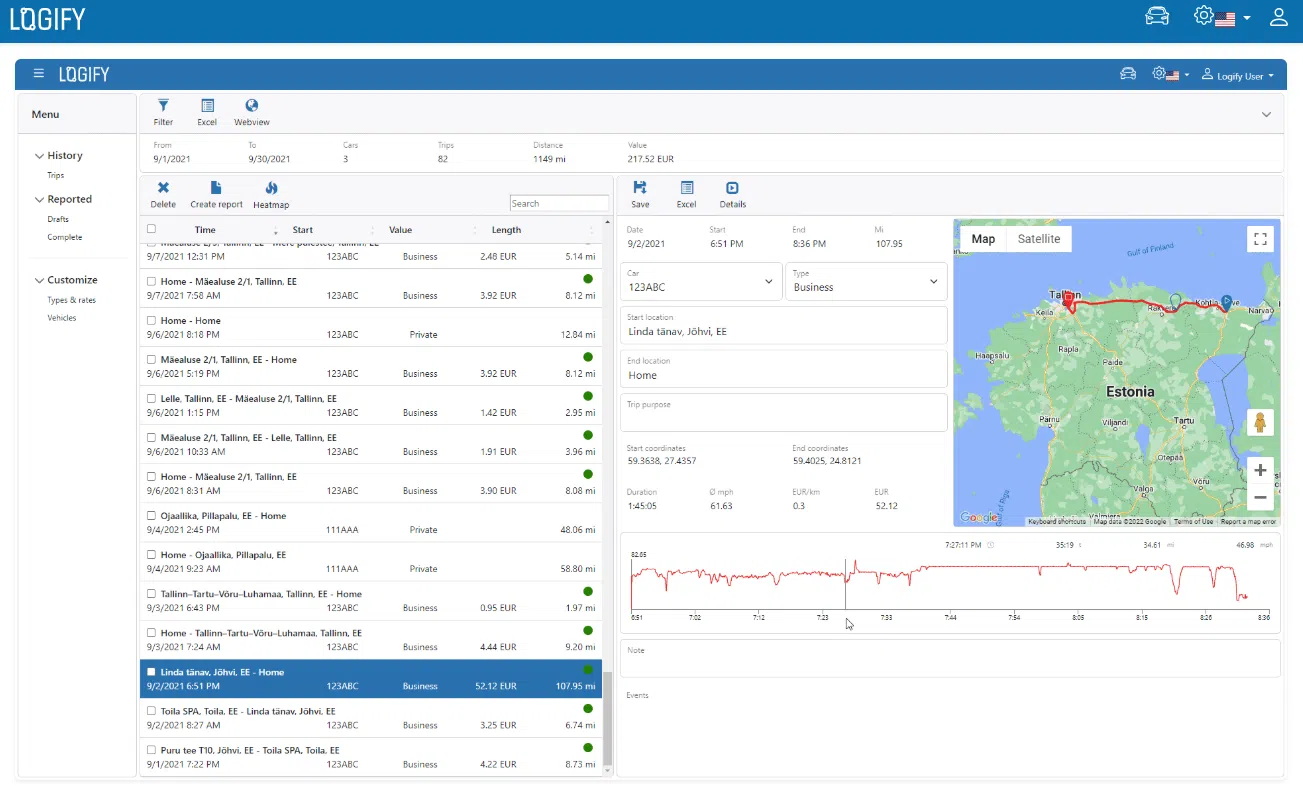Switch the map to Satellite view
1303x788 pixels.
[1038, 239]
